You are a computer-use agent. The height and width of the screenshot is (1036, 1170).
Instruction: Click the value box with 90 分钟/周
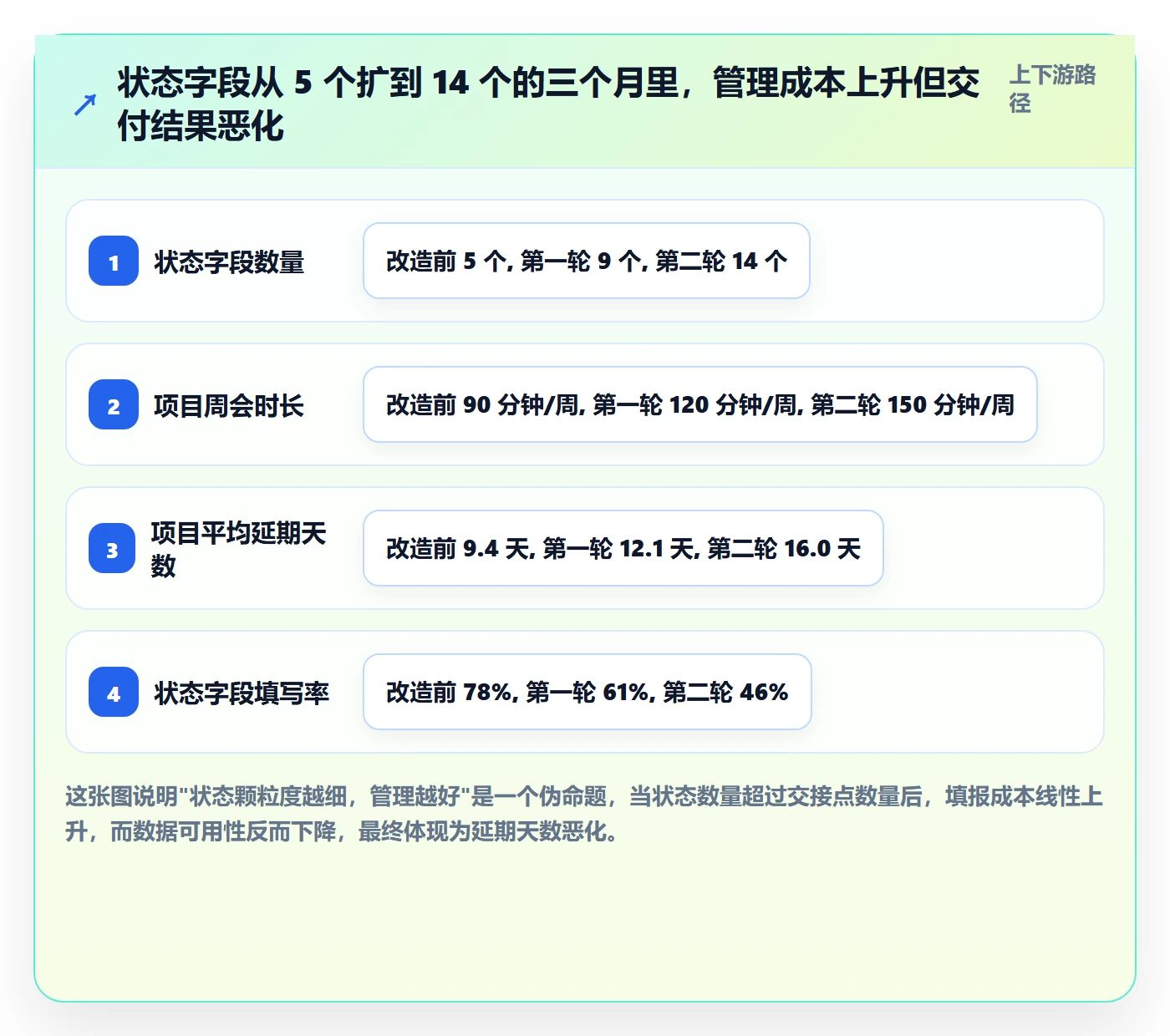700,404
